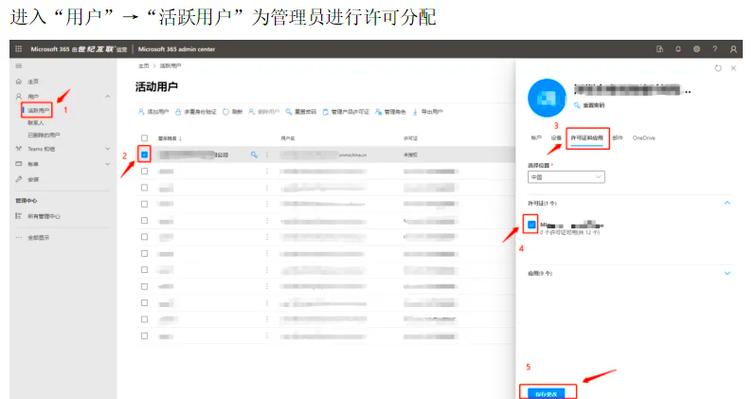Click the Username (用户名) column header
Image resolution: width=756 pixels, height=399 pixels.
pos(287,139)
